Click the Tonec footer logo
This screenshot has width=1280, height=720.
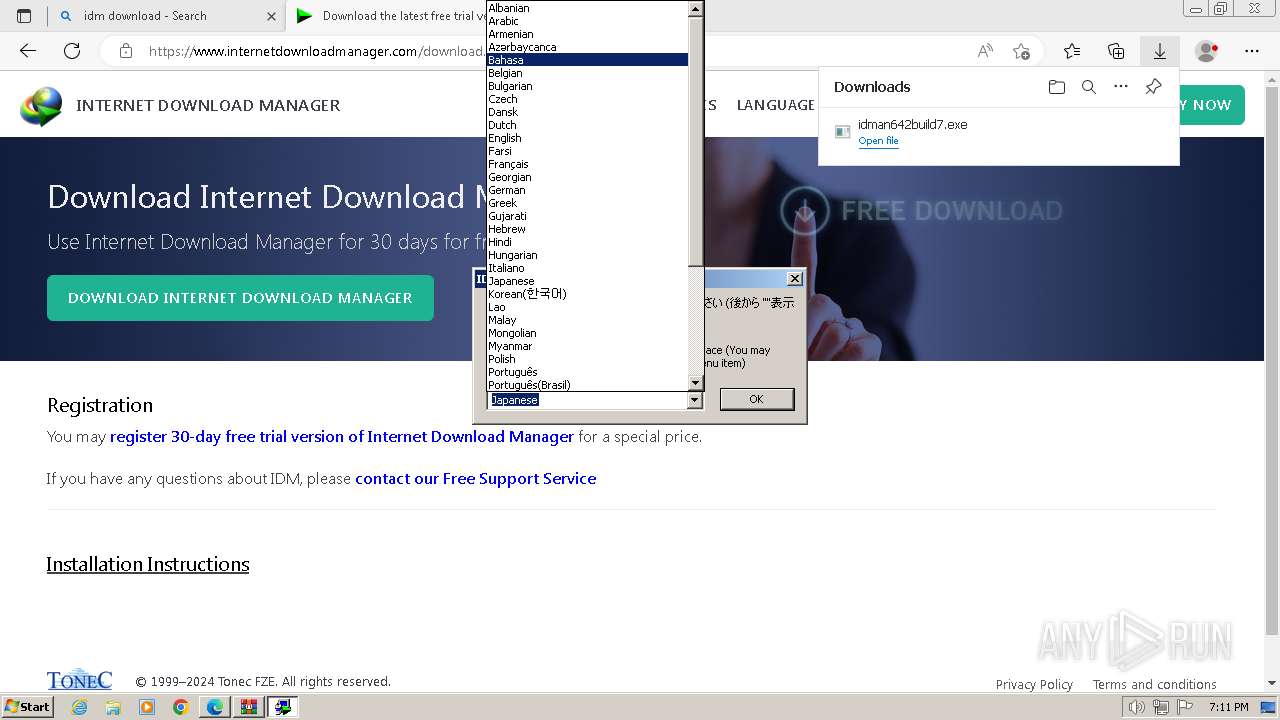tap(79, 680)
